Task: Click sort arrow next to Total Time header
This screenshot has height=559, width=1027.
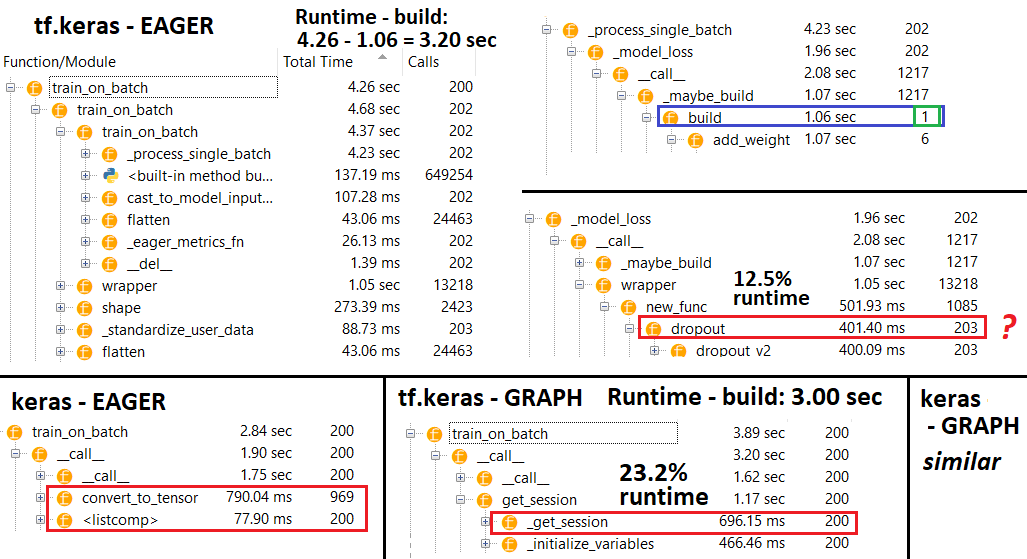Action: pyautogui.click(x=382, y=58)
